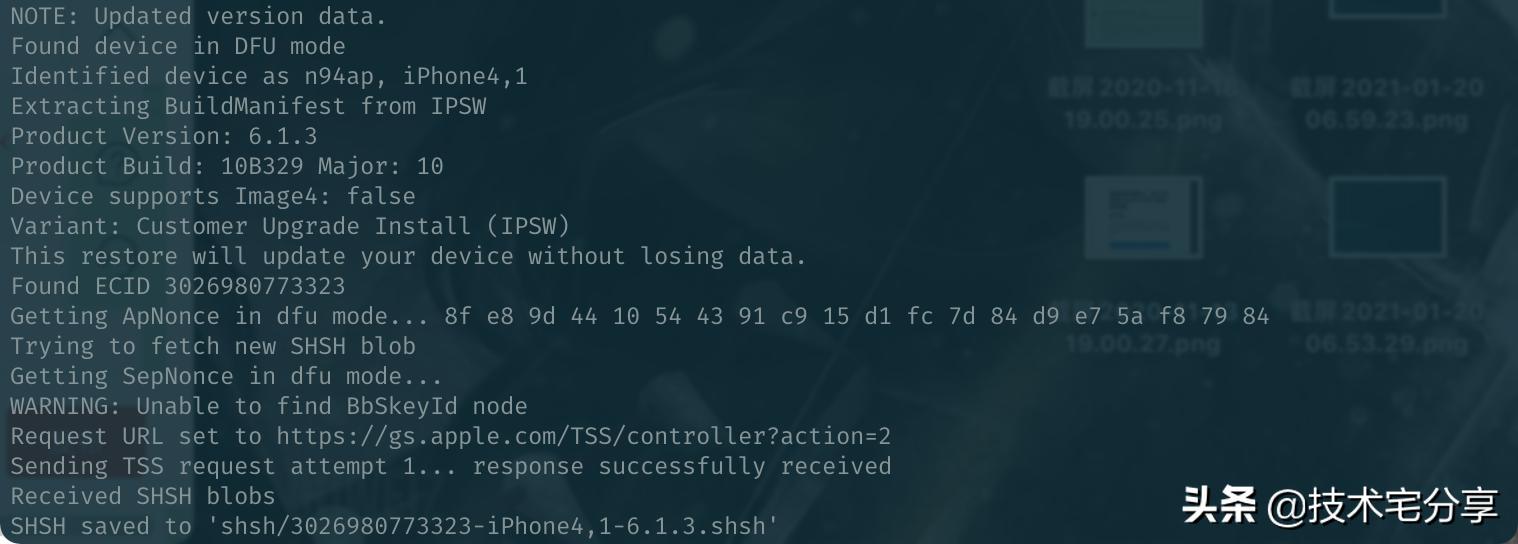Click the 'Device supports Image4: false' line
This screenshot has height=544, width=1518.
(x=212, y=196)
